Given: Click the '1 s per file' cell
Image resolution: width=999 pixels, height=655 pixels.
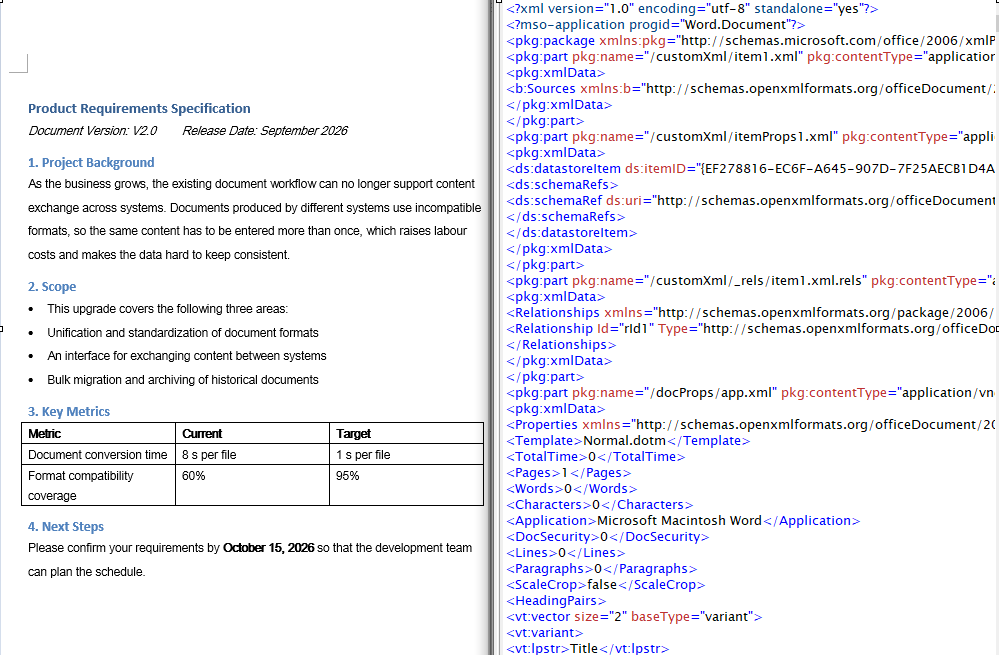Looking at the screenshot, I should pyautogui.click(x=406, y=454).
